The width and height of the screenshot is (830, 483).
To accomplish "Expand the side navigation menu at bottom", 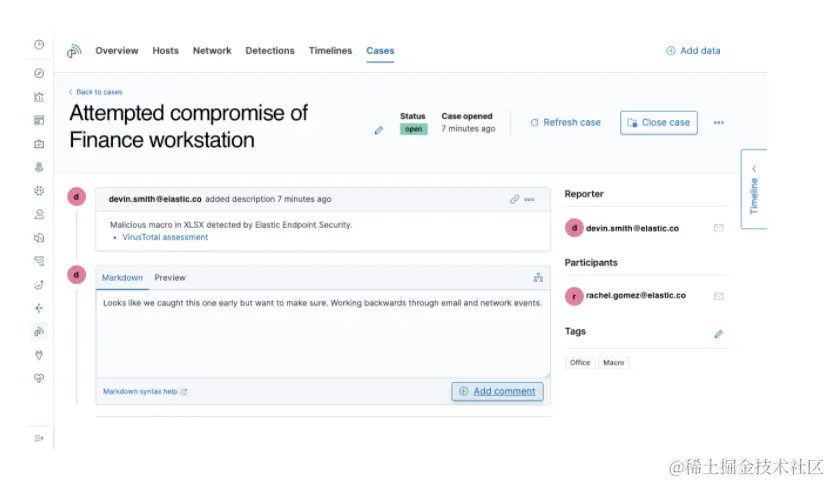I will 39,438.
